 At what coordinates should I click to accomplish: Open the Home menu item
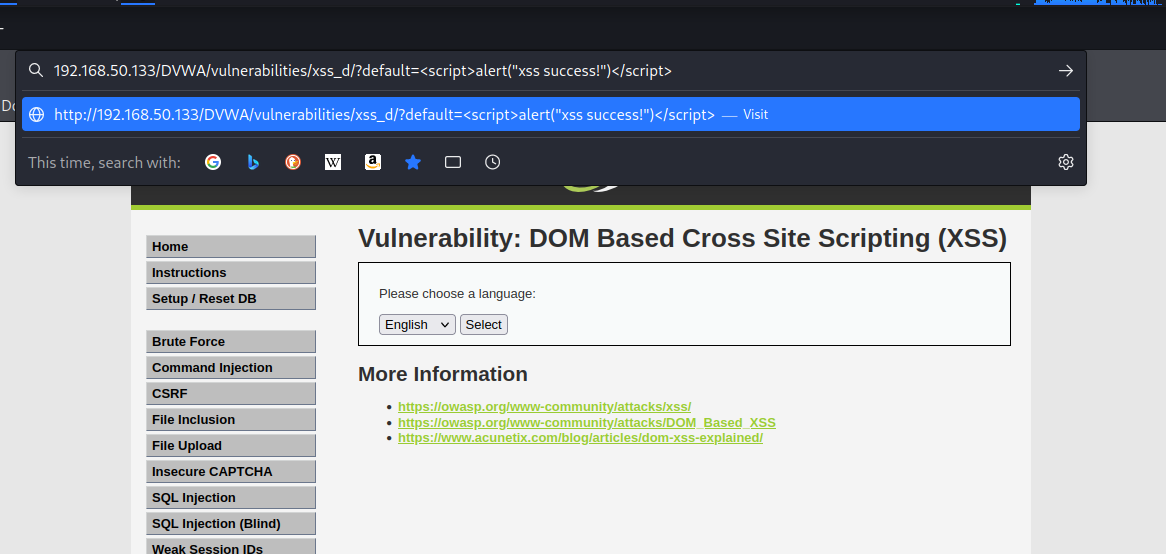click(231, 246)
